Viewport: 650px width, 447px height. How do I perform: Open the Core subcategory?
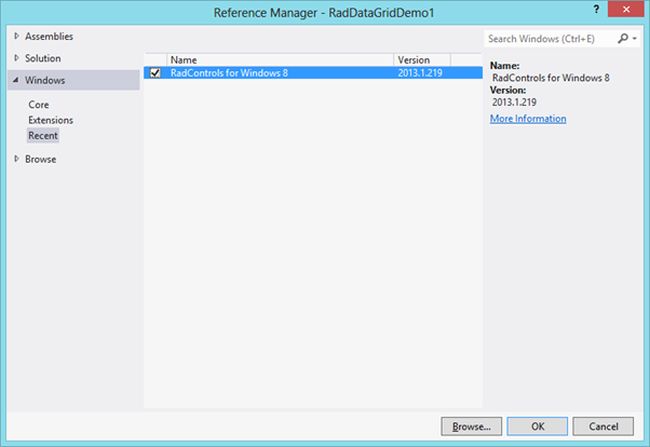click(39, 104)
